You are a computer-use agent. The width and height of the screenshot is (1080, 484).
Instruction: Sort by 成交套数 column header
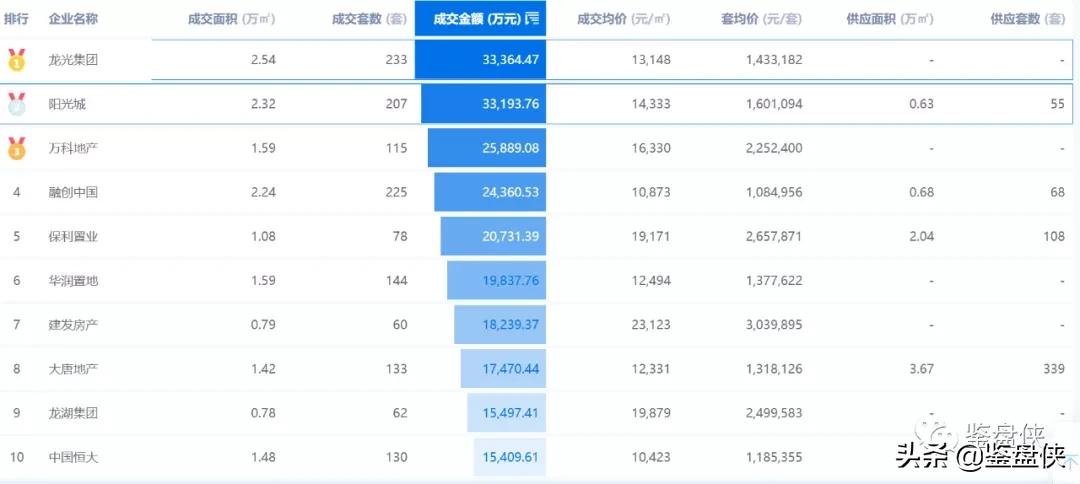[x=369, y=19]
